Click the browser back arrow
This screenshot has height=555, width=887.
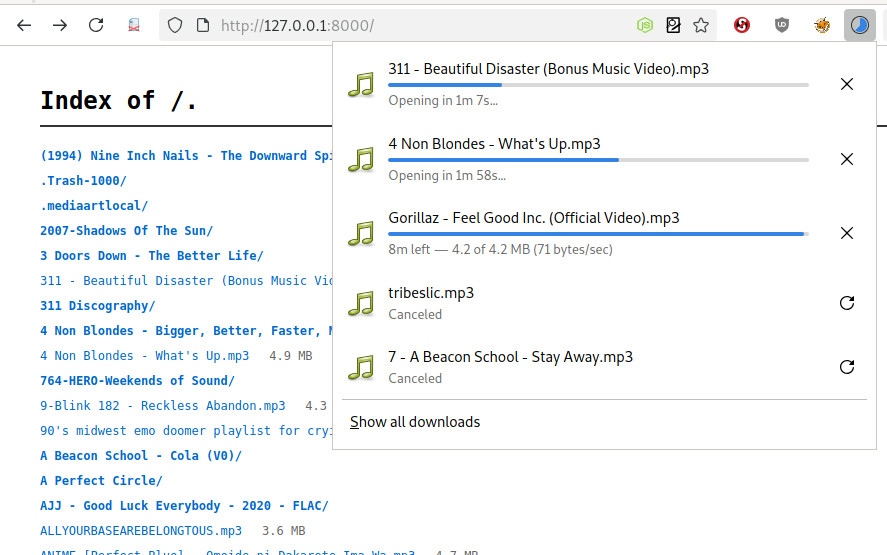pos(24,25)
